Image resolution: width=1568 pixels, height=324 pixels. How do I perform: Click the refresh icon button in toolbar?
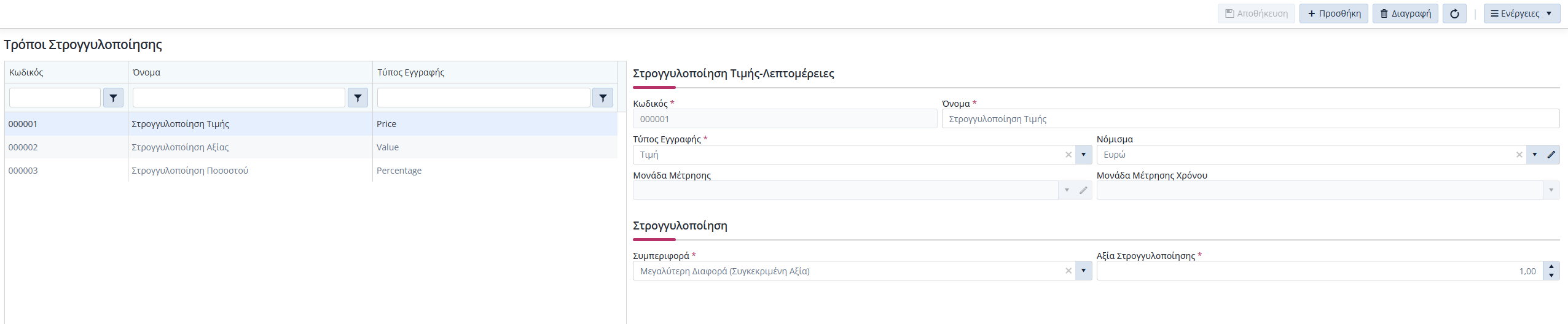[1454, 13]
